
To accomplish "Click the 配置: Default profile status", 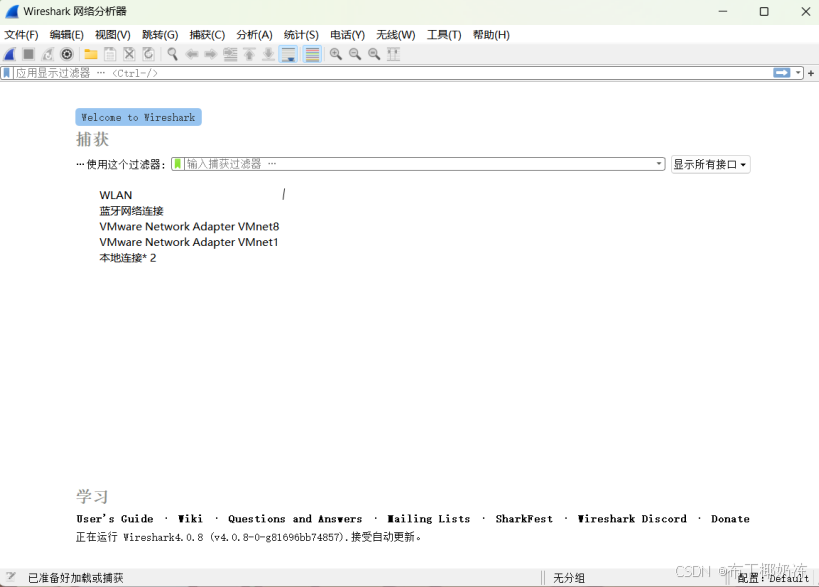I will [774, 578].
